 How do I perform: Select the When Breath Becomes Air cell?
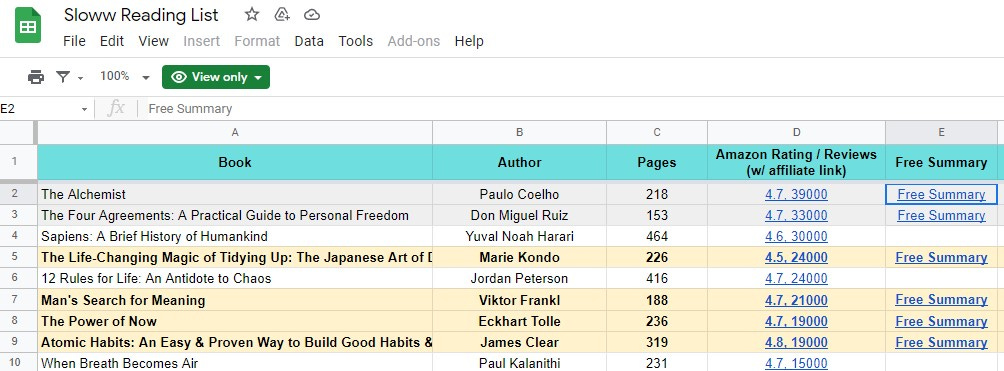click(235, 363)
